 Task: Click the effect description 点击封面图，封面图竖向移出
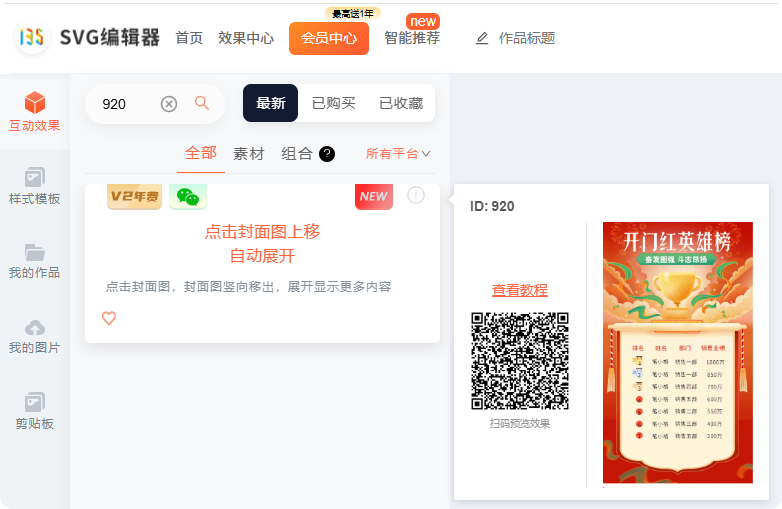pos(248,287)
